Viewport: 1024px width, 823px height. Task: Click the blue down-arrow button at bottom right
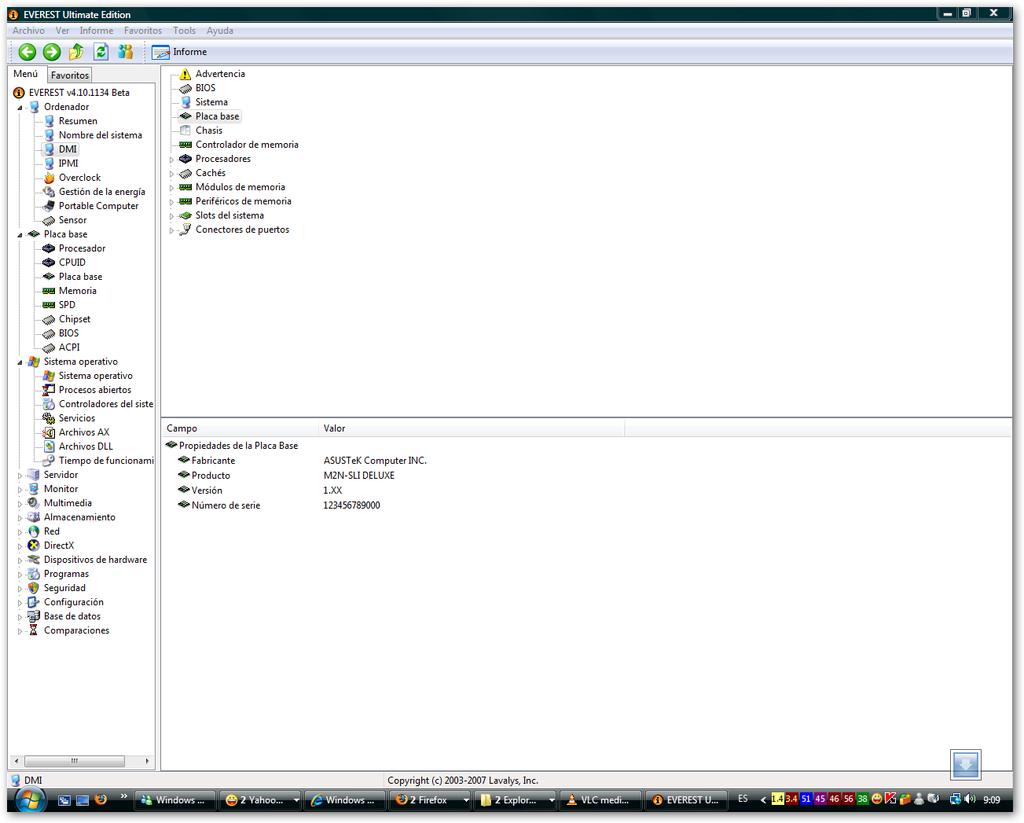(x=966, y=764)
